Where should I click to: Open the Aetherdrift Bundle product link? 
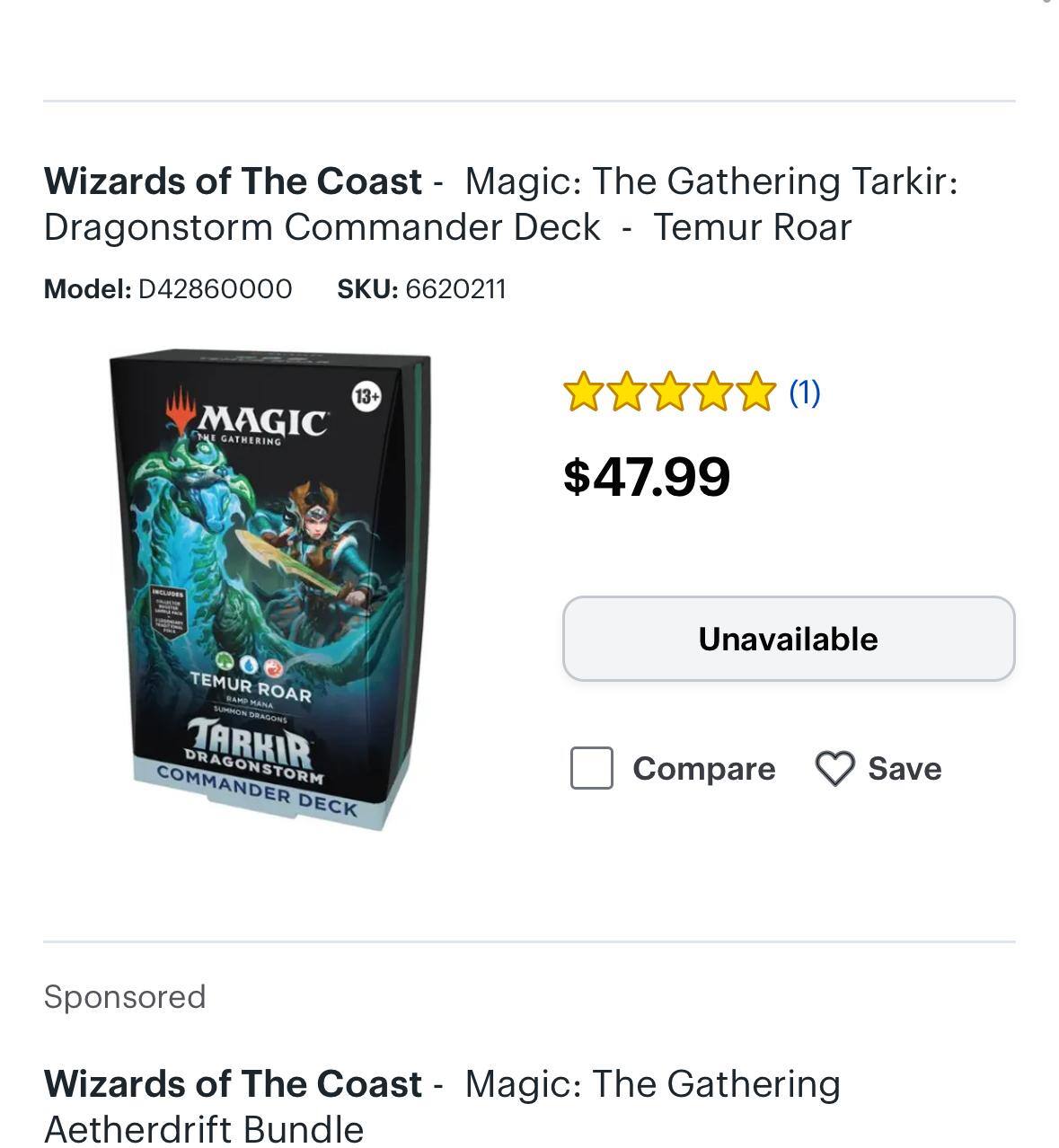441,1106
